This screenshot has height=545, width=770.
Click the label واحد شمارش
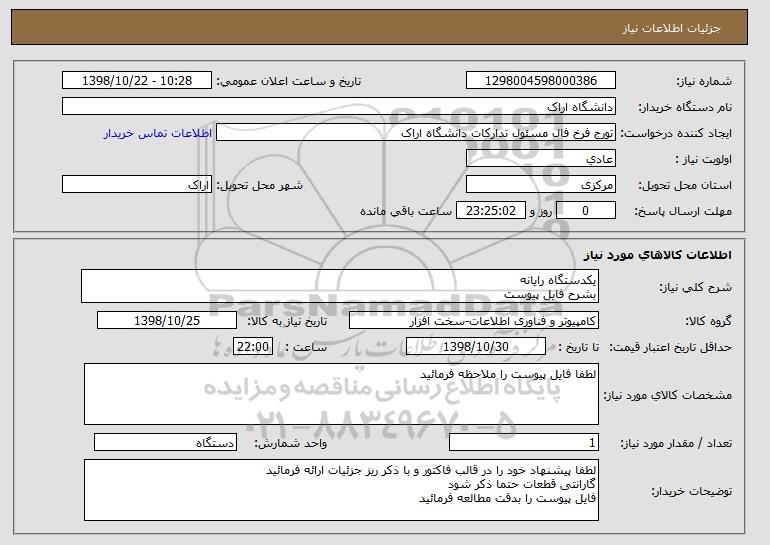click(x=291, y=443)
